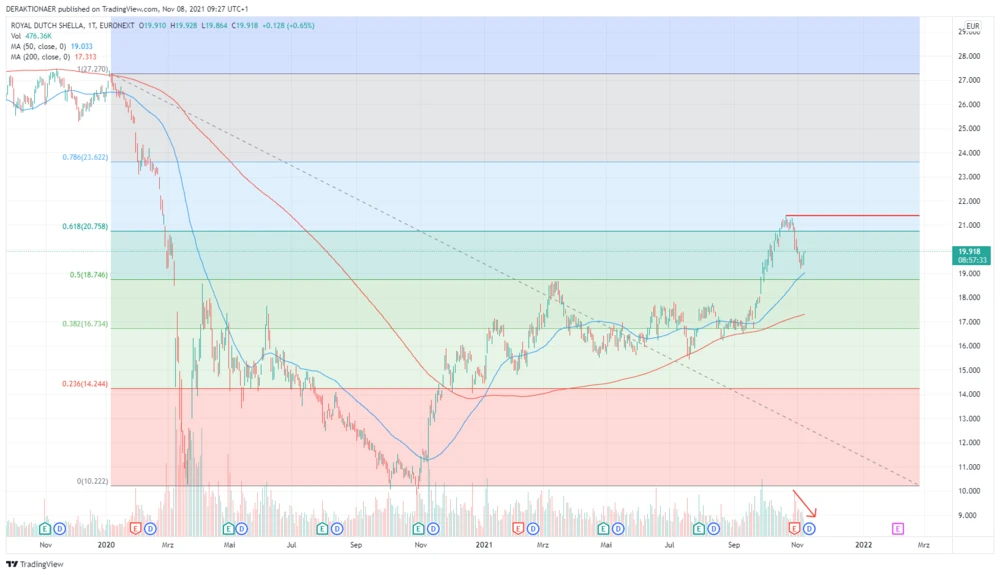Screen dimensions: 1000x575
Task: Click the red earnings E marker near 2020 label
Action: click(x=135, y=527)
